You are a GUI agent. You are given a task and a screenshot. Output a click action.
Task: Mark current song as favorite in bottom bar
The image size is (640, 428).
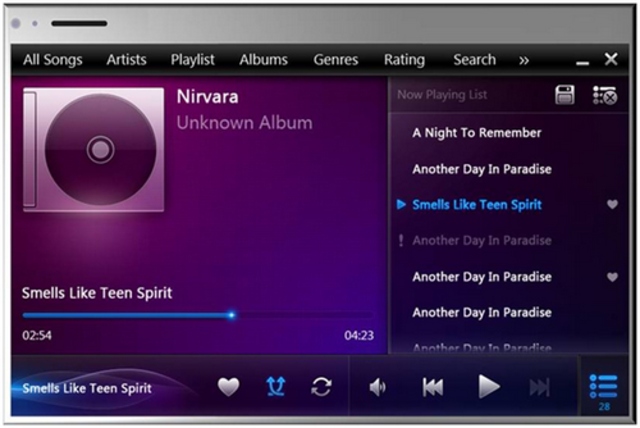229,387
